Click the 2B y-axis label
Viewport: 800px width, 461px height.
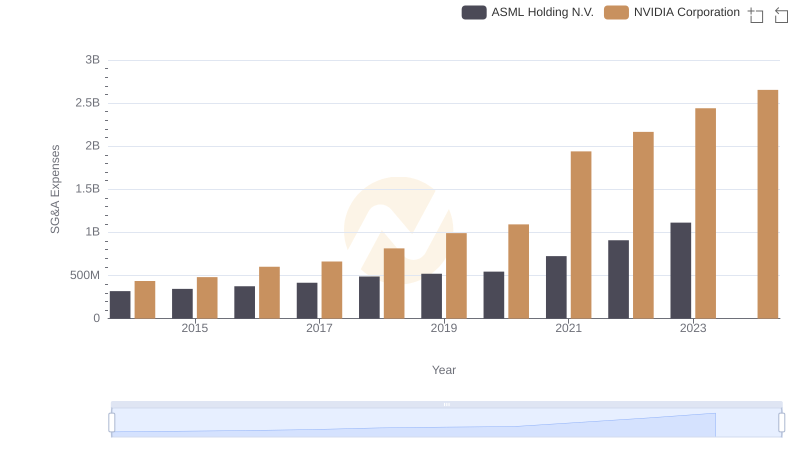coord(92,146)
